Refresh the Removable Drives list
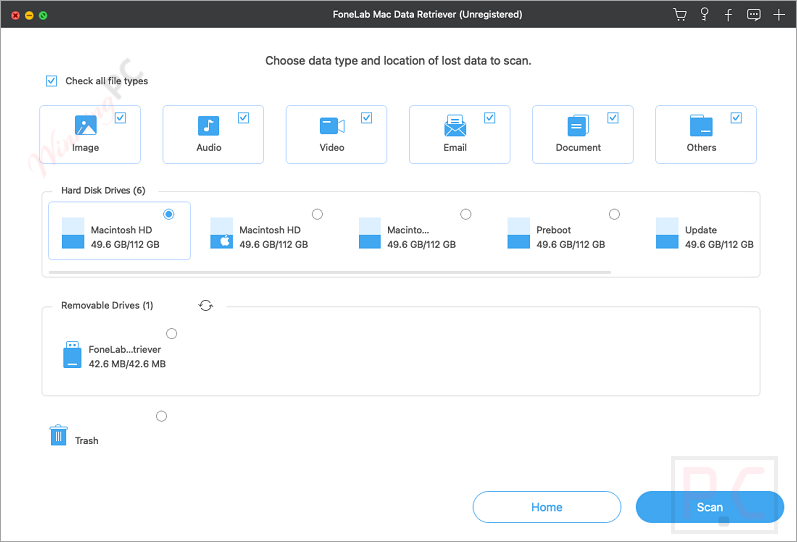Image resolution: width=797 pixels, height=542 pixels. point(205,306)
